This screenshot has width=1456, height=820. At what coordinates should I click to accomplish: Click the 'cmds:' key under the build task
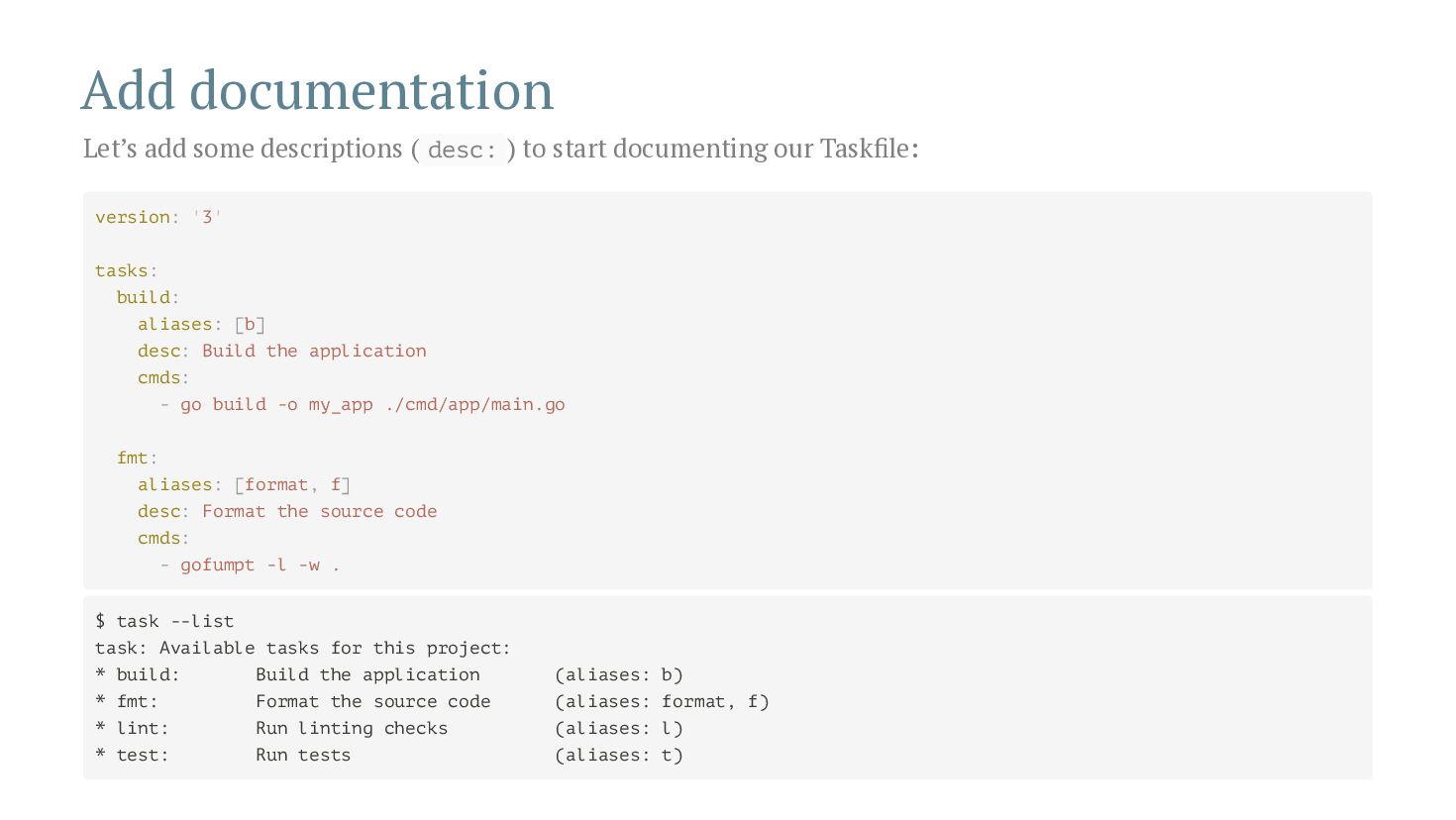coord(163,377)
